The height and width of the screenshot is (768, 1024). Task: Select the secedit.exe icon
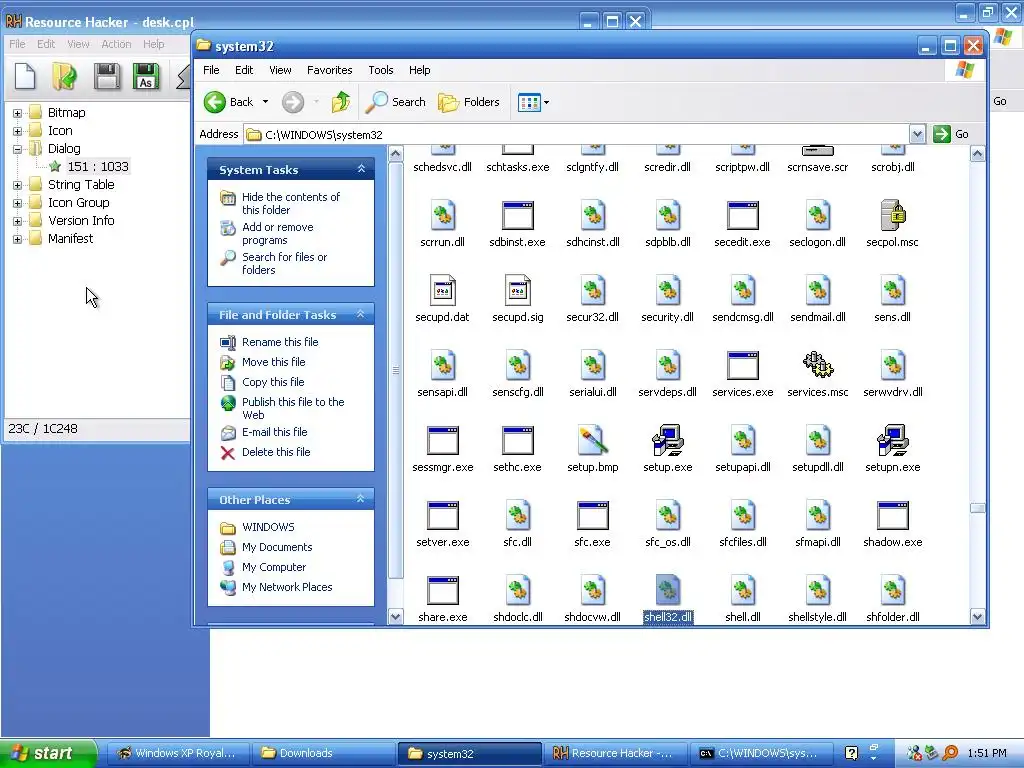tap(743, 216)
